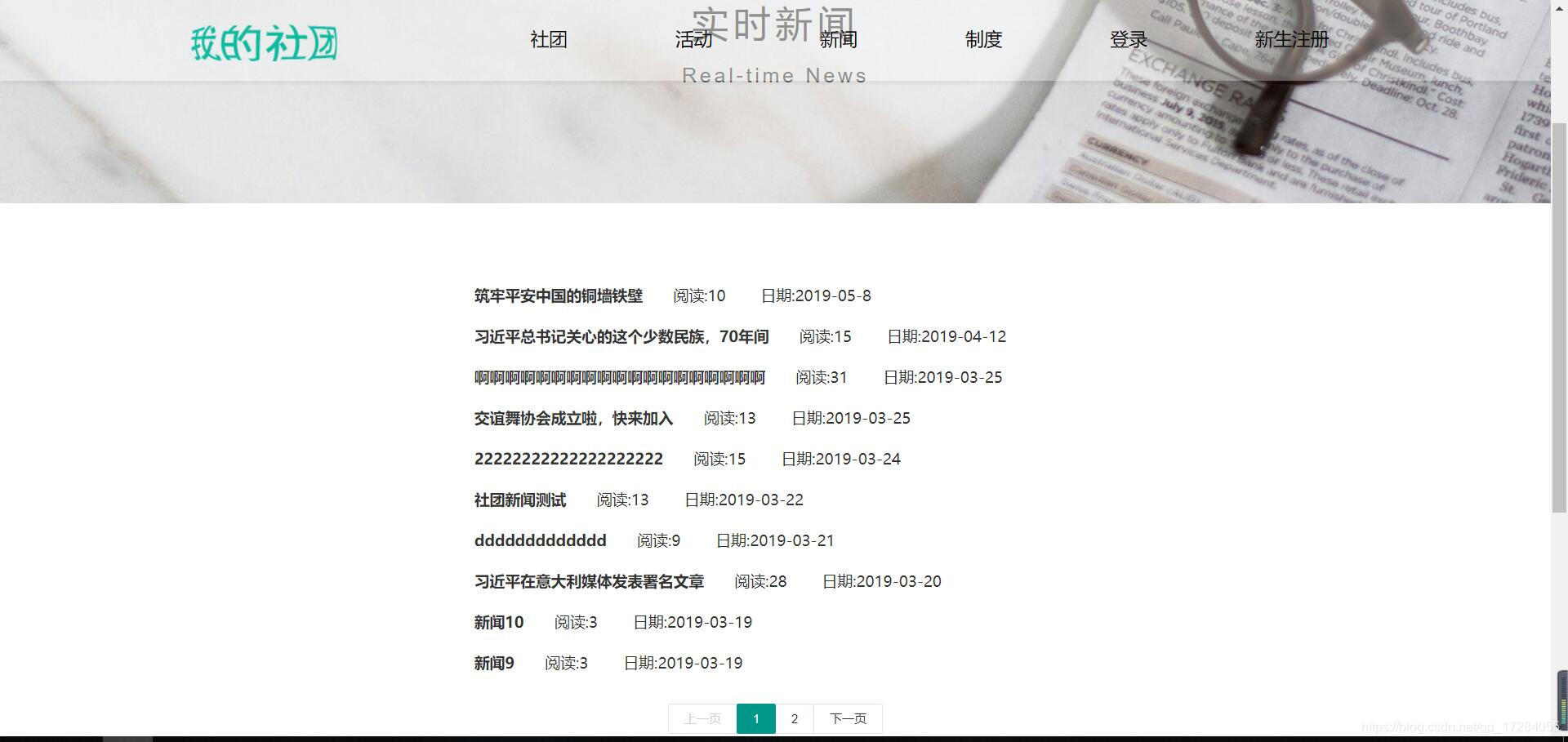Open the 新生注册 registration page
Screen dimensions: 1568x742
1292,39
